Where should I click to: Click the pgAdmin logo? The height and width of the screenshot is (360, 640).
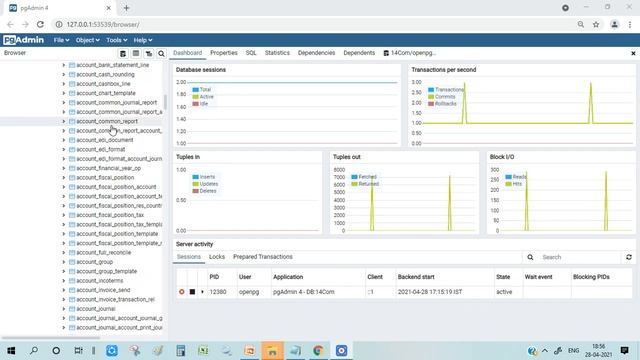(24, 40)
